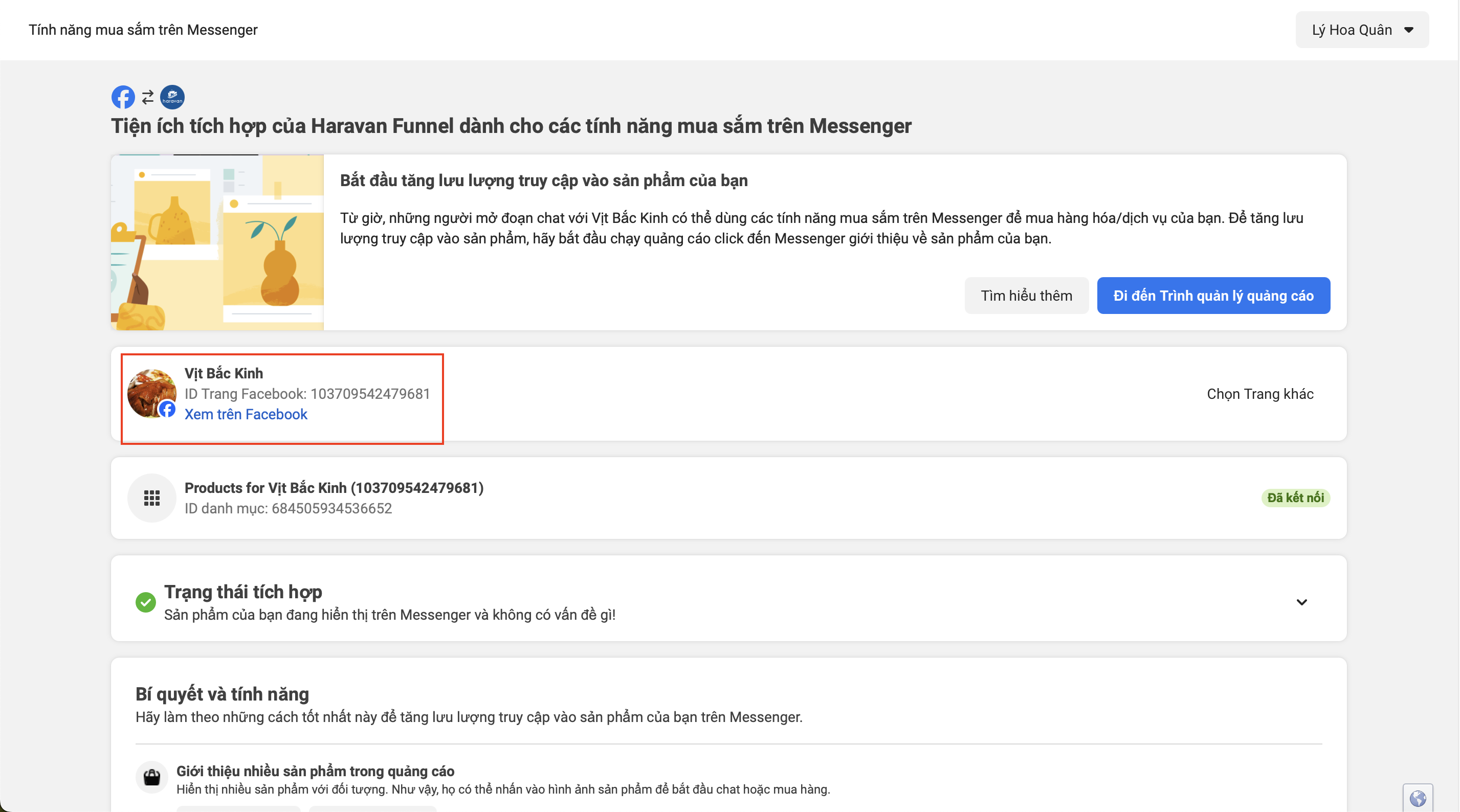
Task: Click Chọn Trang khác
Action: click(1259, 394)
